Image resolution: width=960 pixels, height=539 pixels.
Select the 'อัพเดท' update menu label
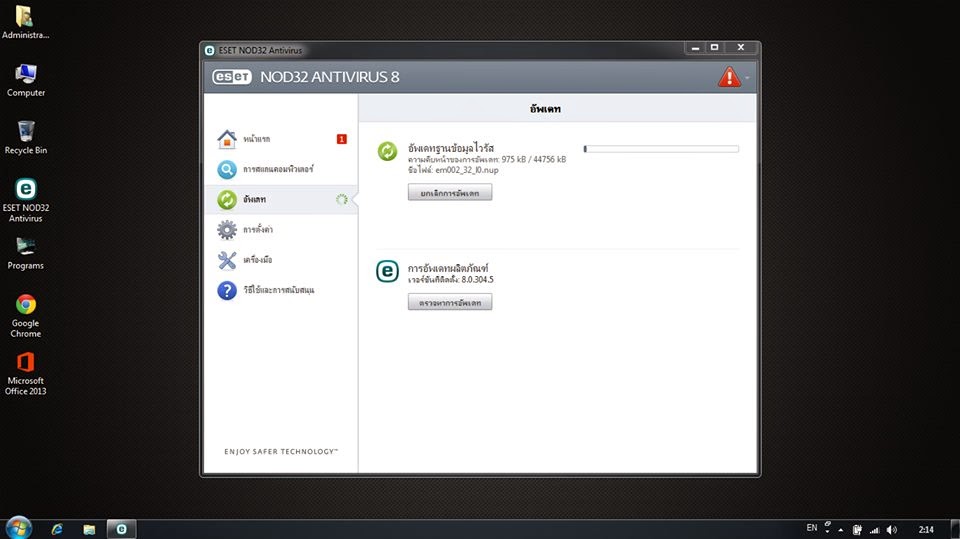[254, 199]
